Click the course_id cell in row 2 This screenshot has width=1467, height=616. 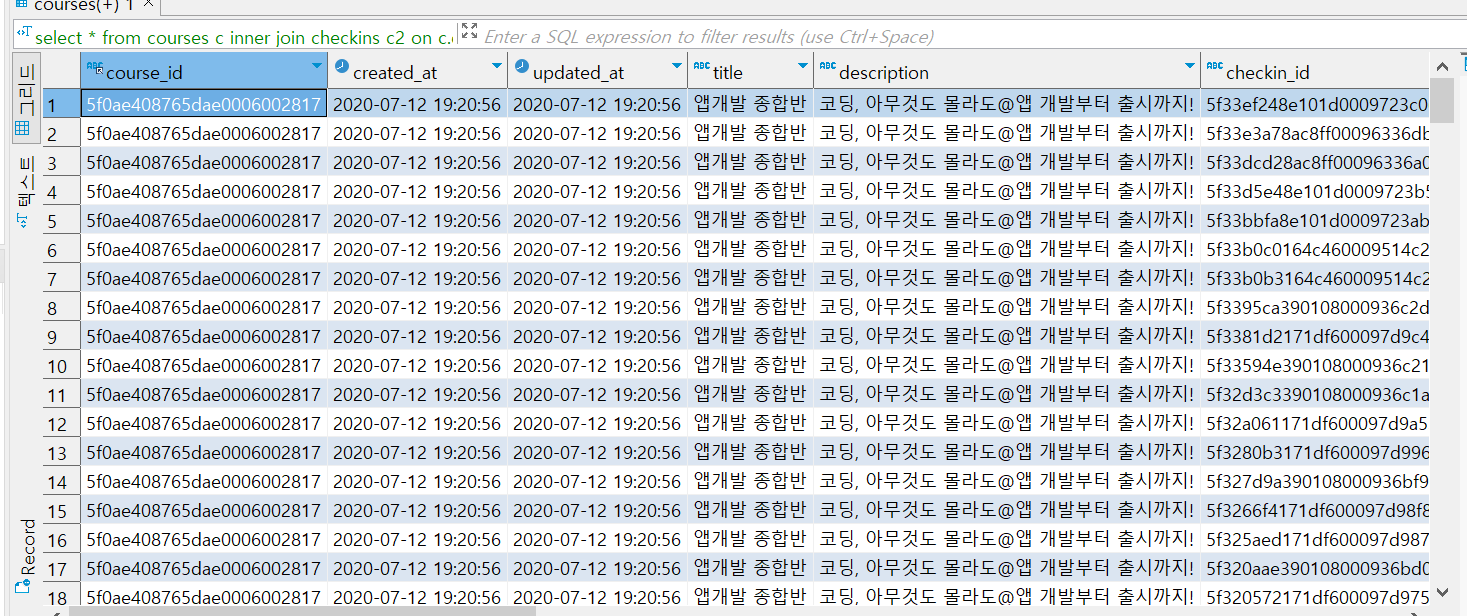click(x=204, y=133)
